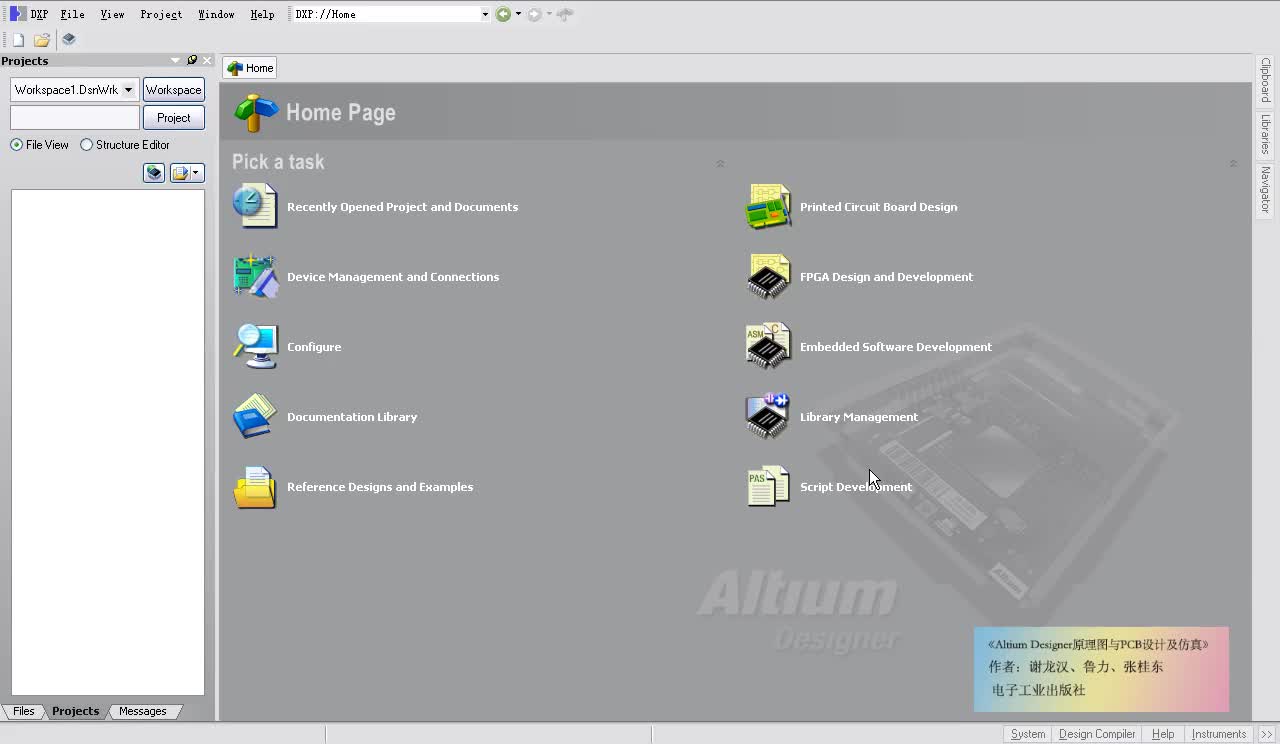The width and height of the screenshot is (1280, 744).
Task: Click Reference Designs and Examples folder icon
Action: click(254, 487)
